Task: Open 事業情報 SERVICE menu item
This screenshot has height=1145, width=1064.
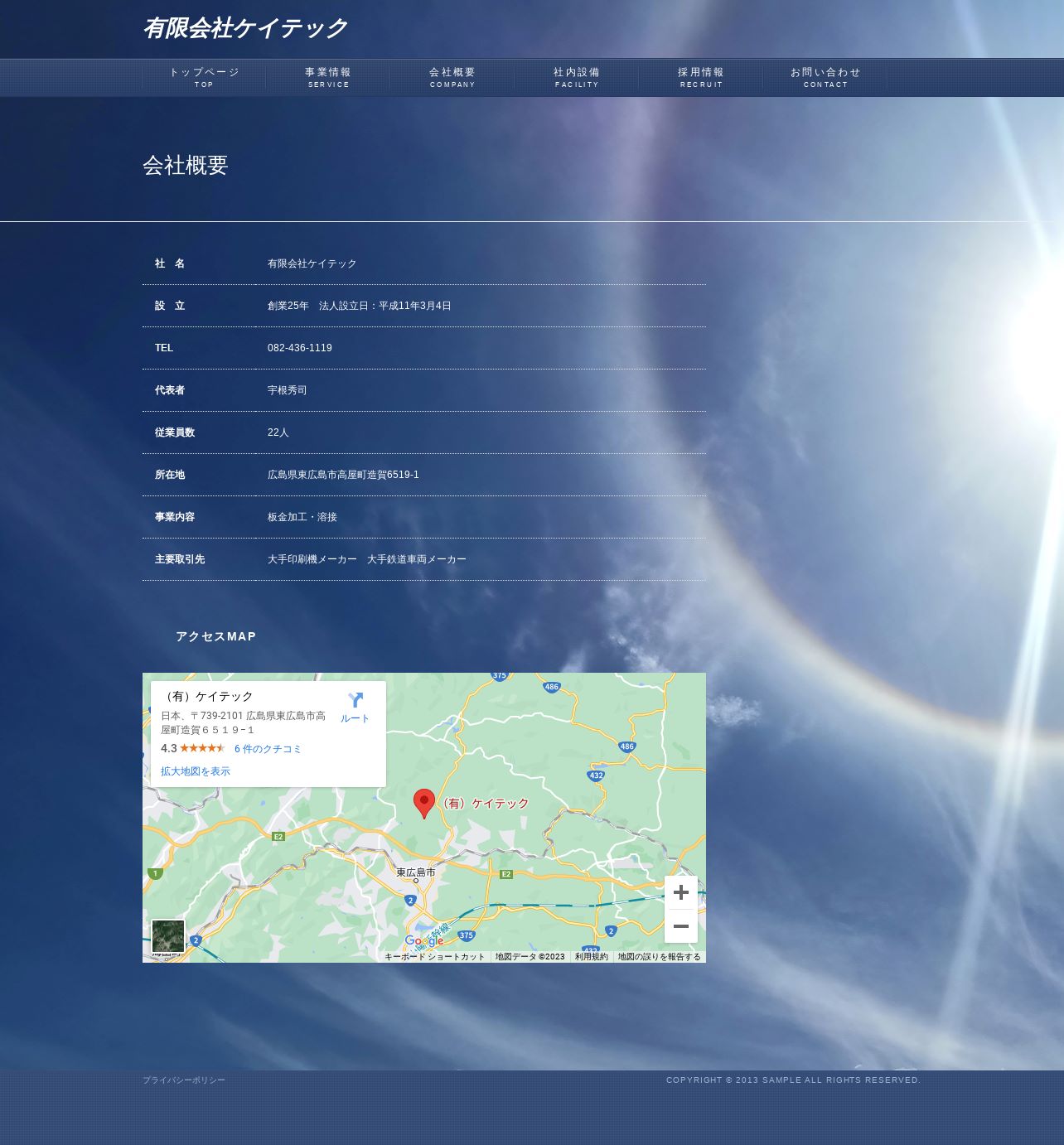Action: coord(328,78)
